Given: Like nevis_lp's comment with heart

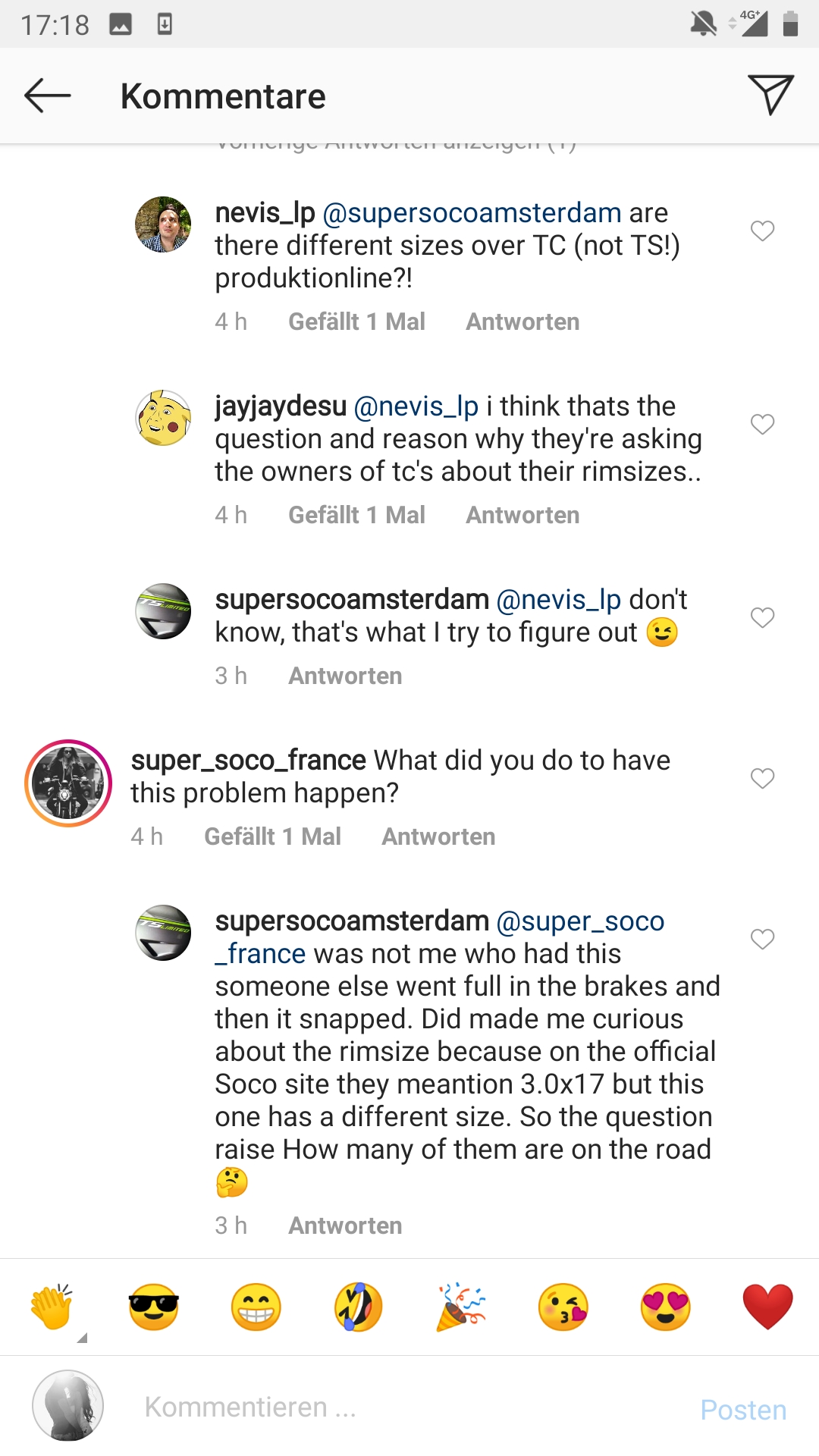Looking at the screenshot, I should (x=762, y=231).
